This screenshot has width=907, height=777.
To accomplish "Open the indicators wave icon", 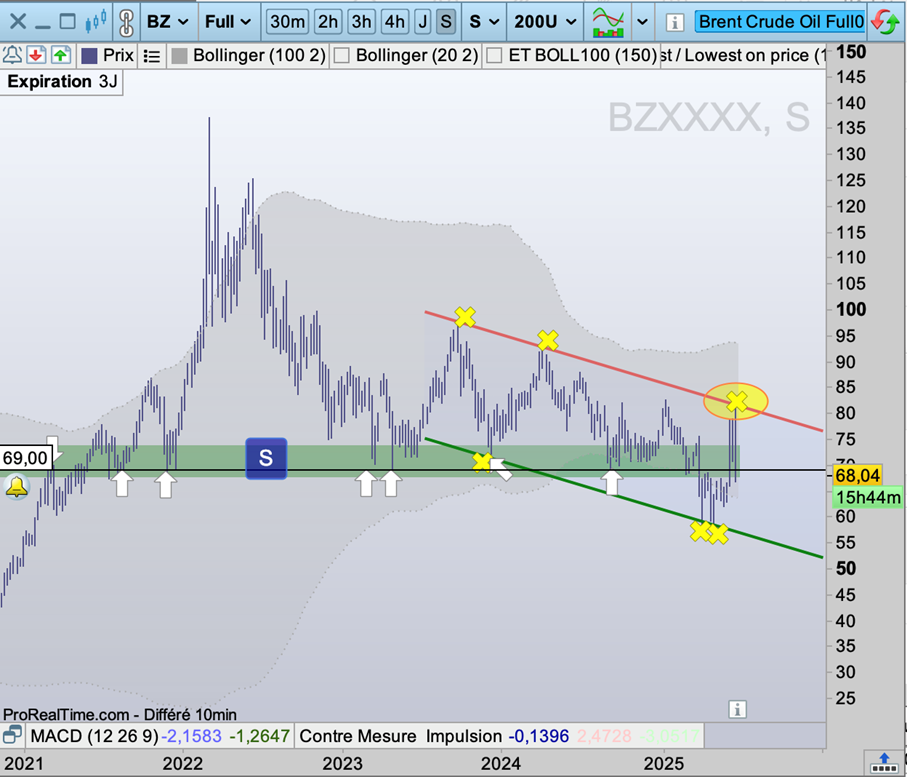I will 608,22.
